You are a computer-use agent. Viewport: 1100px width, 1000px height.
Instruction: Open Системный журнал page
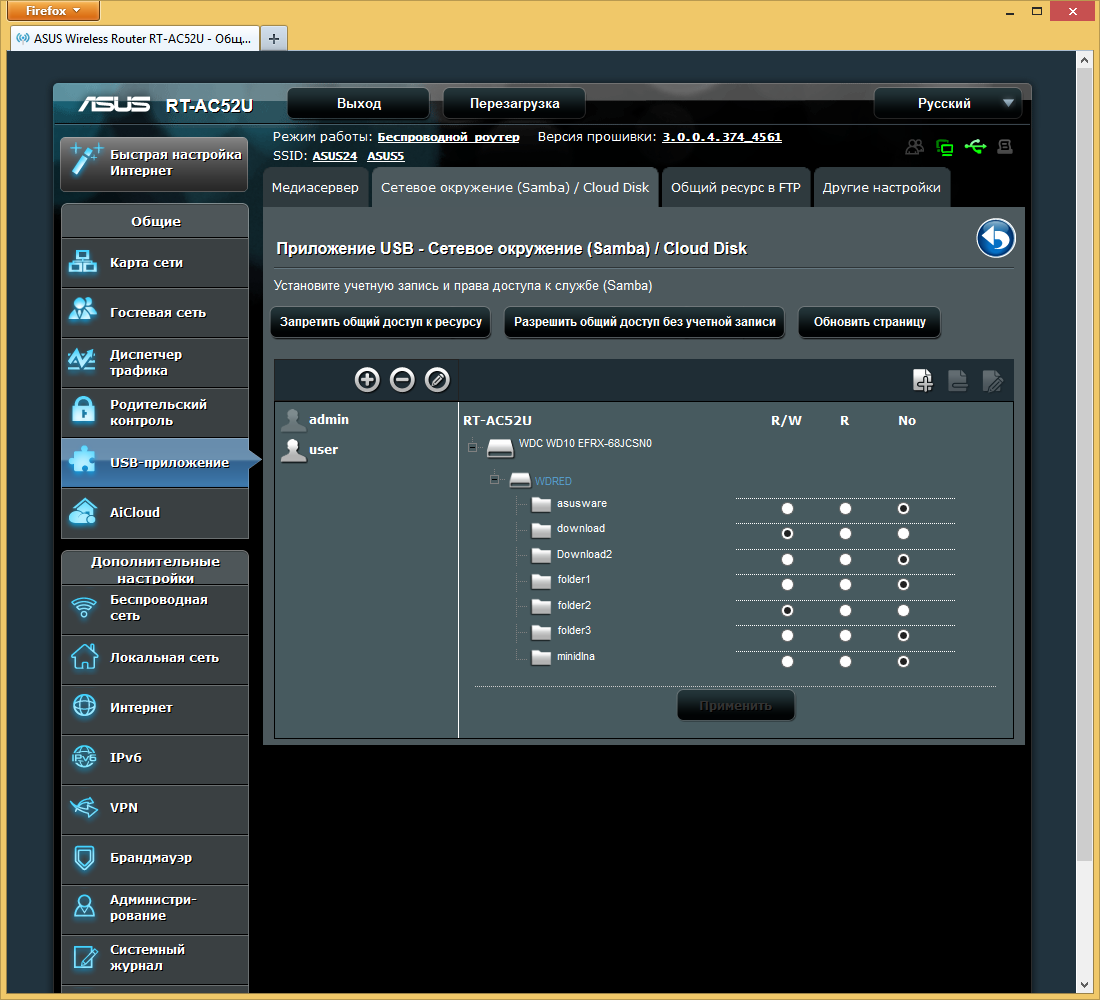[x=155, y=958]
